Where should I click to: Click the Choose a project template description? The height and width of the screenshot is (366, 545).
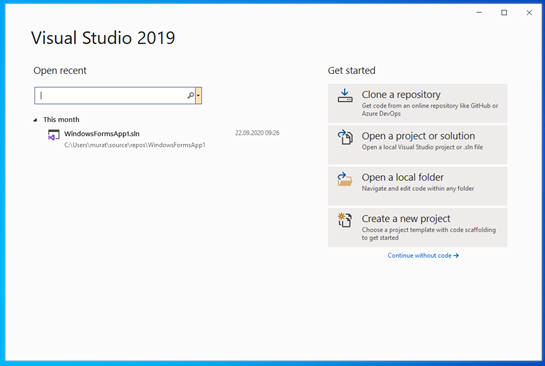tap(429, 234)
